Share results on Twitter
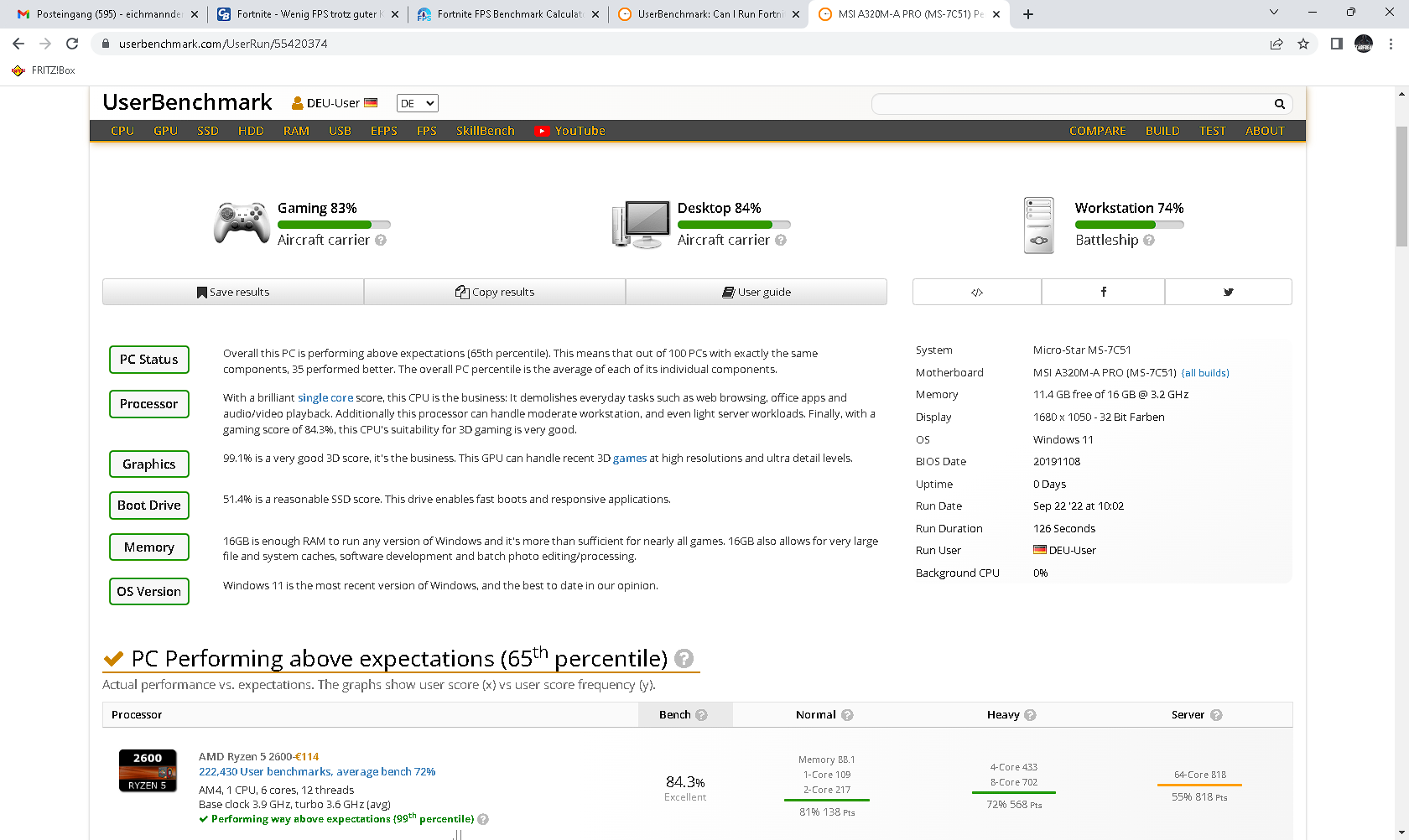Image resolution: width=1409 pixels, height=840 pixels. [1229, 292]
